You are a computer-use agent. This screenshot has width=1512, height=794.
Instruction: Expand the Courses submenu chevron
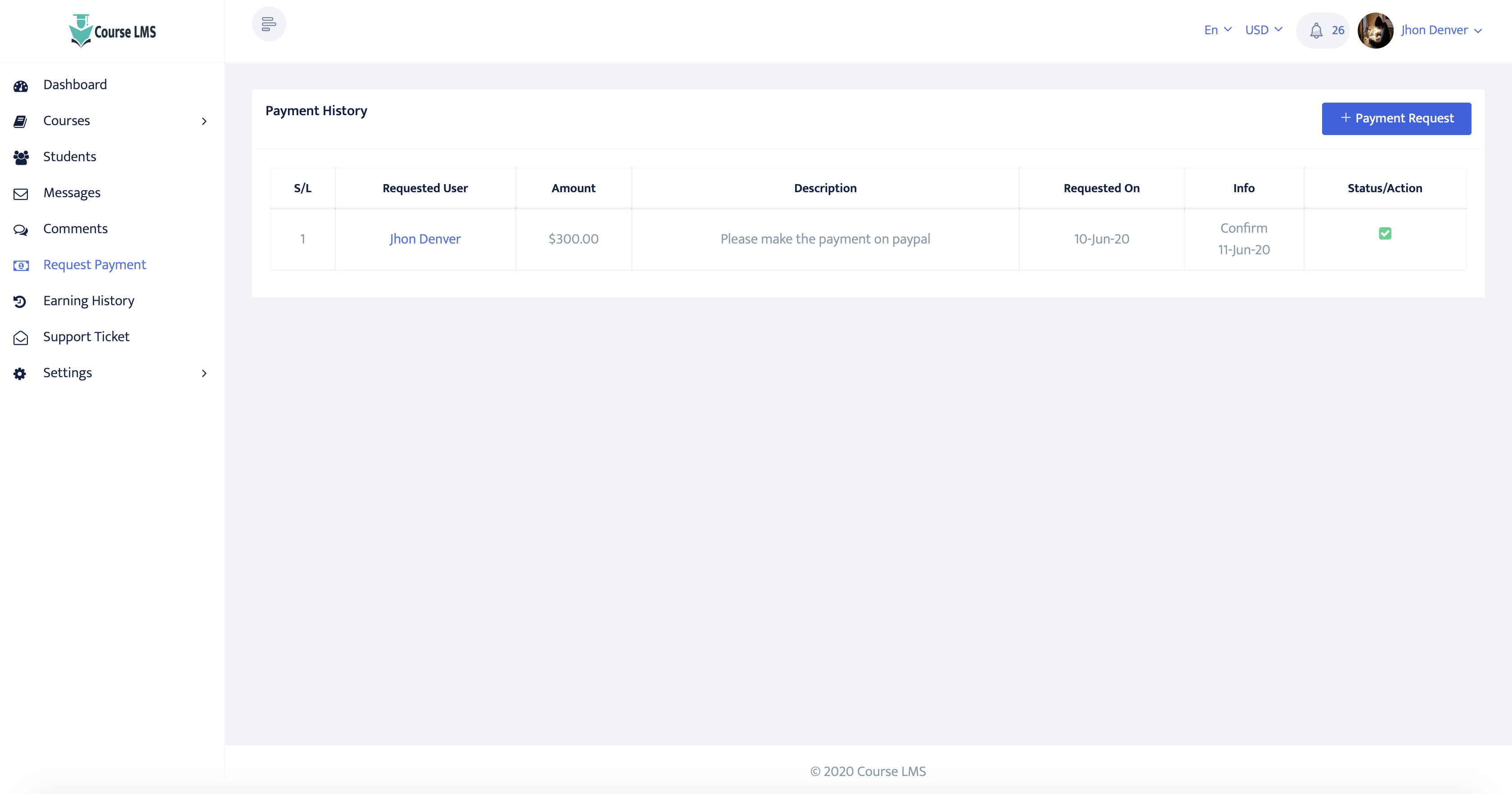204,121
